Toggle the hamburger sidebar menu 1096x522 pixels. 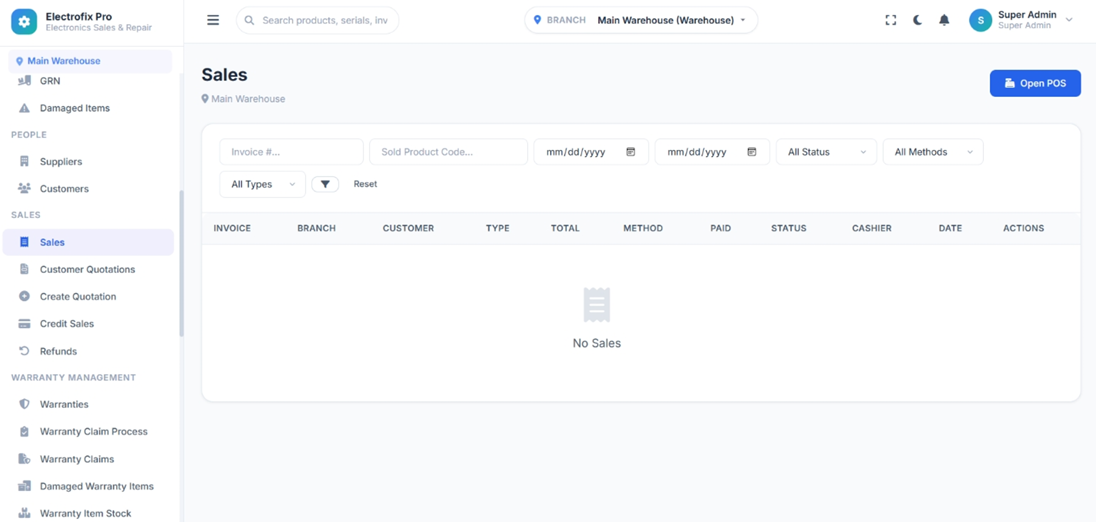[x=213, y=20]
